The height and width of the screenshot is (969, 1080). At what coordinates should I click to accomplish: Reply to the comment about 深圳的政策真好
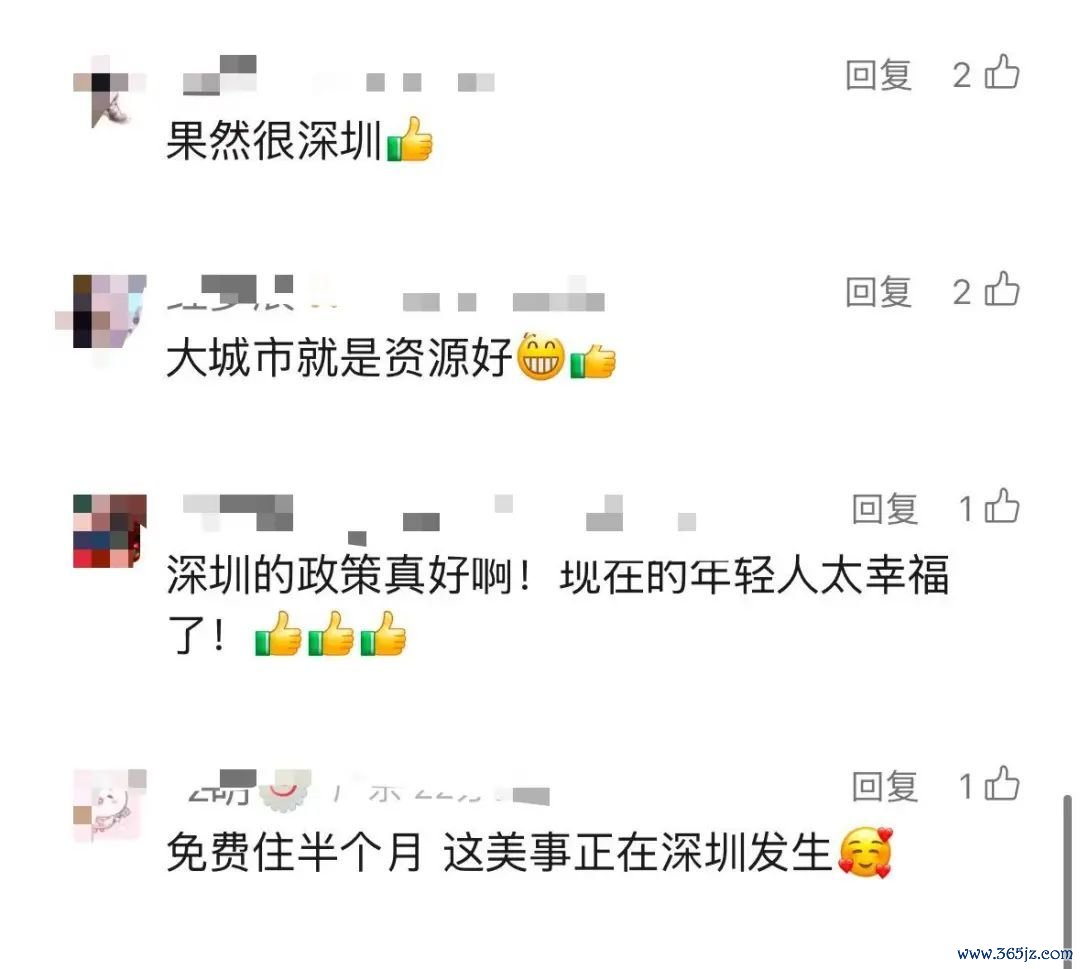(885, 509)
